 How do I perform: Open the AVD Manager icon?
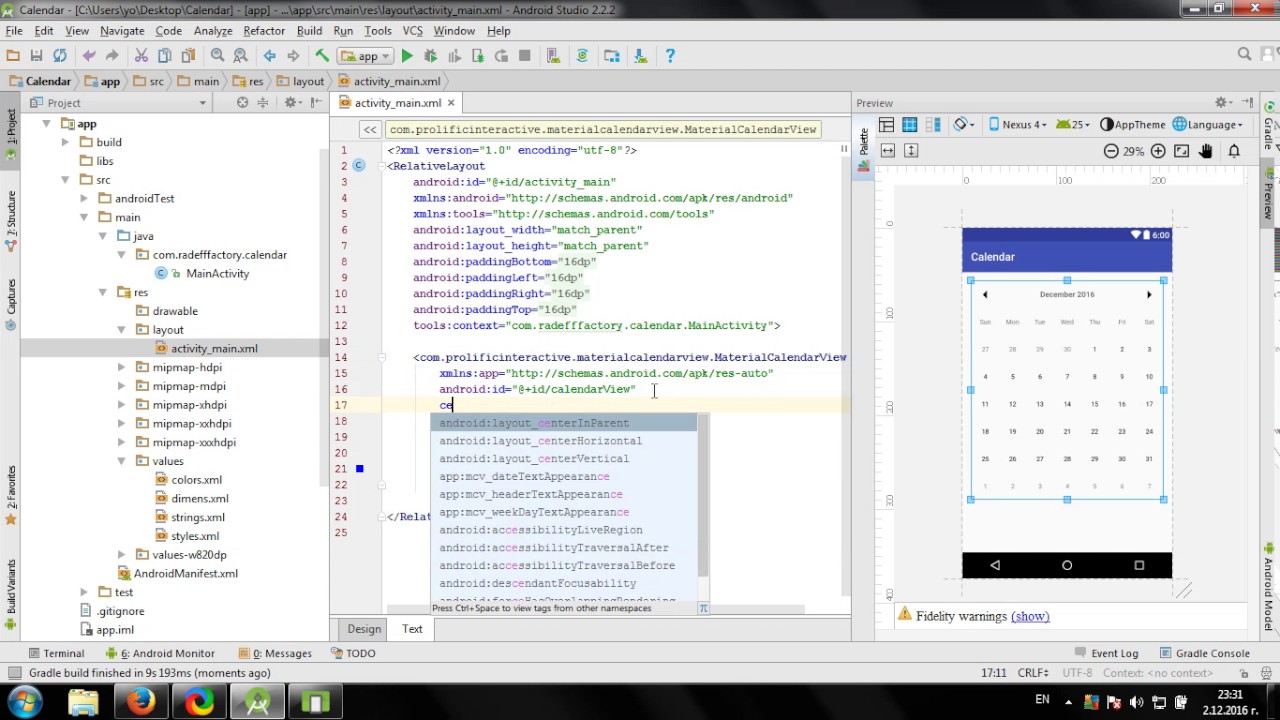pyautogui.click(x=553, y=56)
